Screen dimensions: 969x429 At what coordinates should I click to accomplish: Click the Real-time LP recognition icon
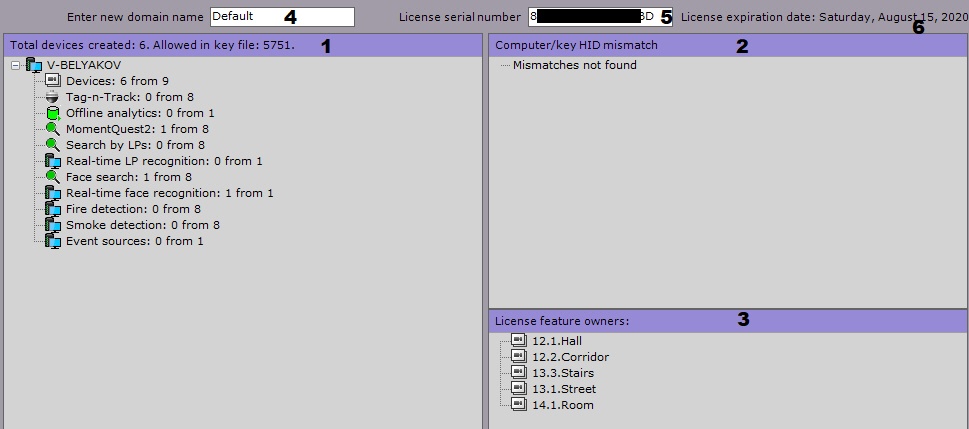coord(53,161)
